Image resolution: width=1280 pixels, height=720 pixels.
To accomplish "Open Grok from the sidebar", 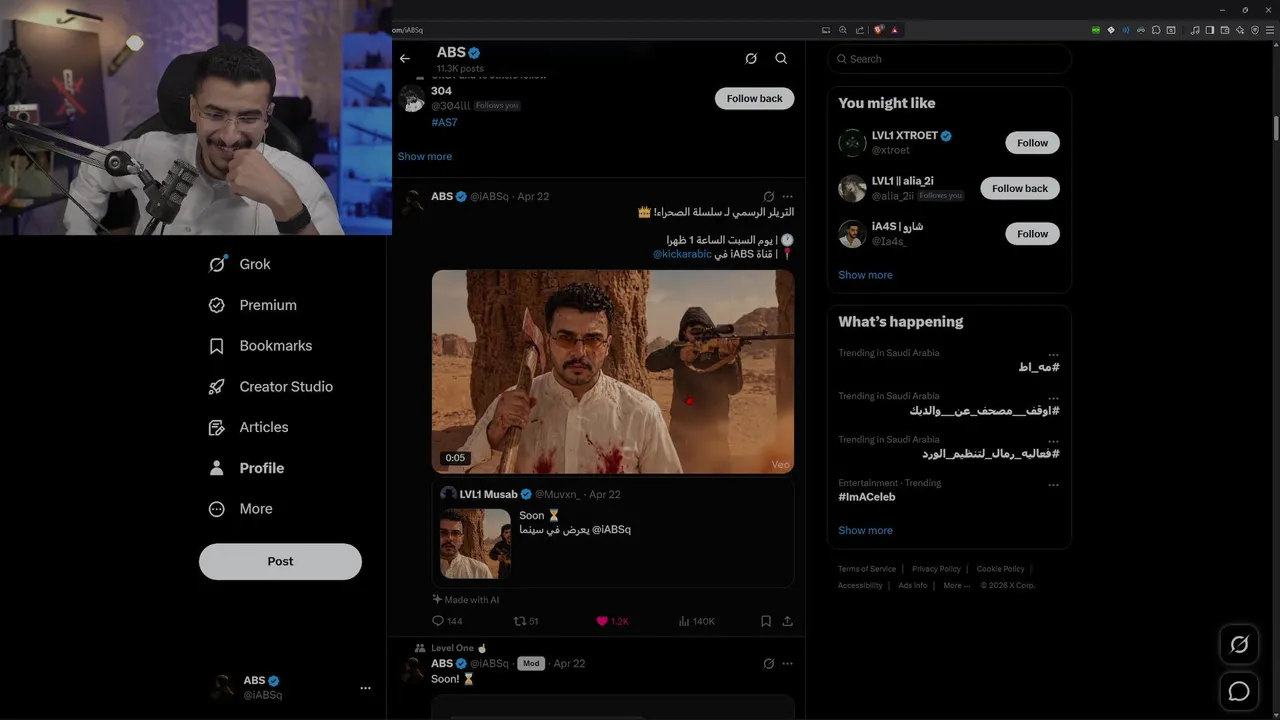I will pyautogui.click(x=239, y=264).
